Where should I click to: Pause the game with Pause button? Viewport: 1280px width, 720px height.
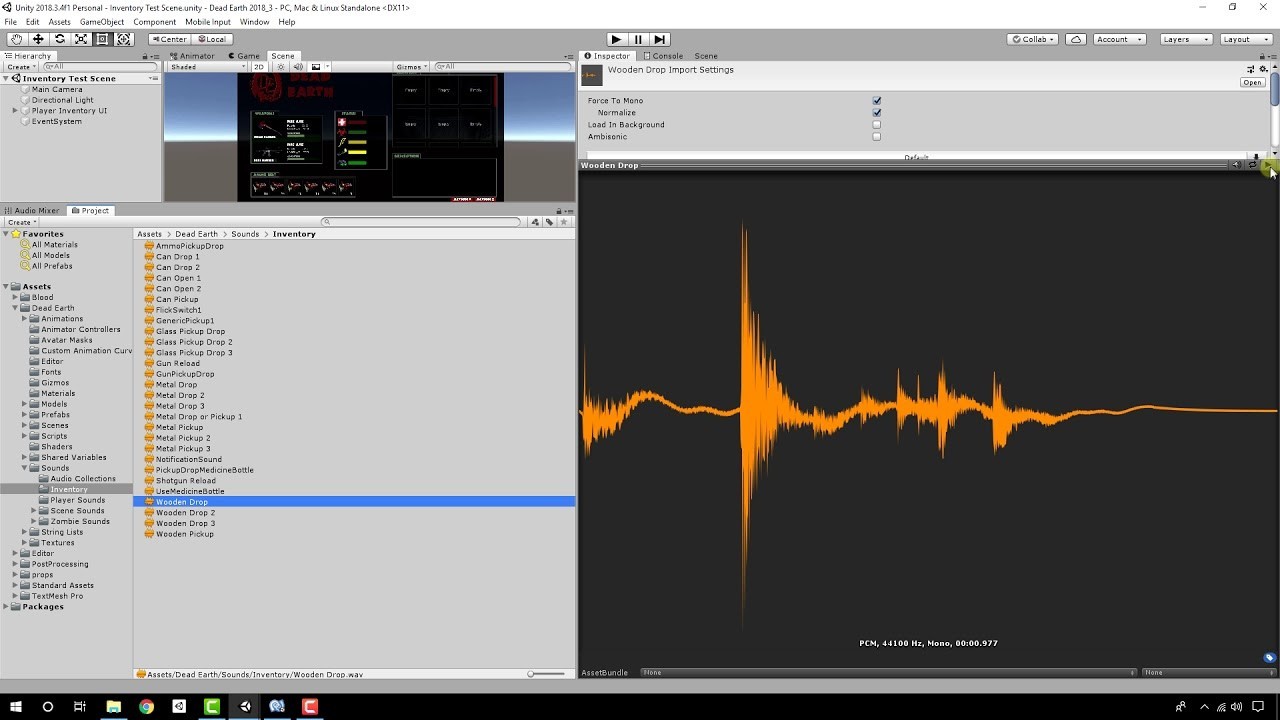638,39
